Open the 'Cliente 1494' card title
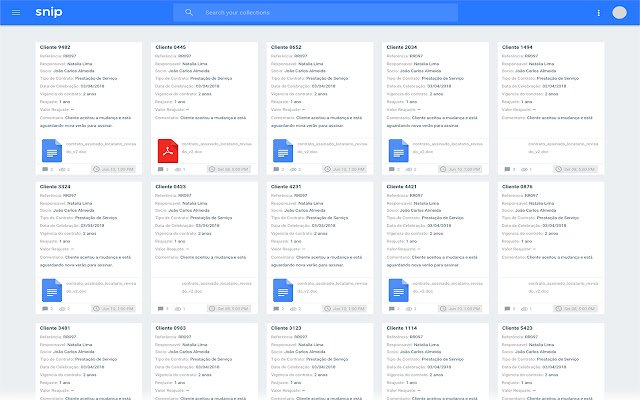 [517, 47]
